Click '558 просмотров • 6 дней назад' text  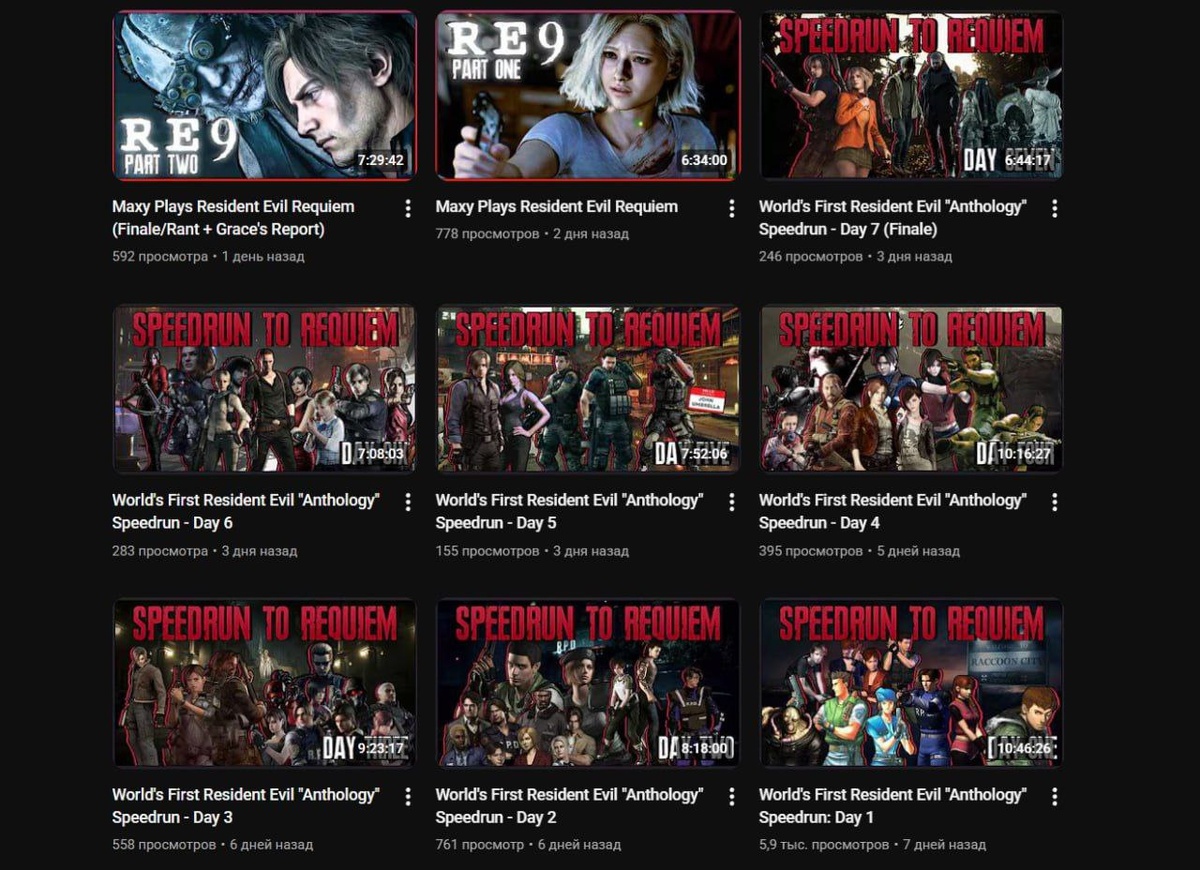point(212,845)
